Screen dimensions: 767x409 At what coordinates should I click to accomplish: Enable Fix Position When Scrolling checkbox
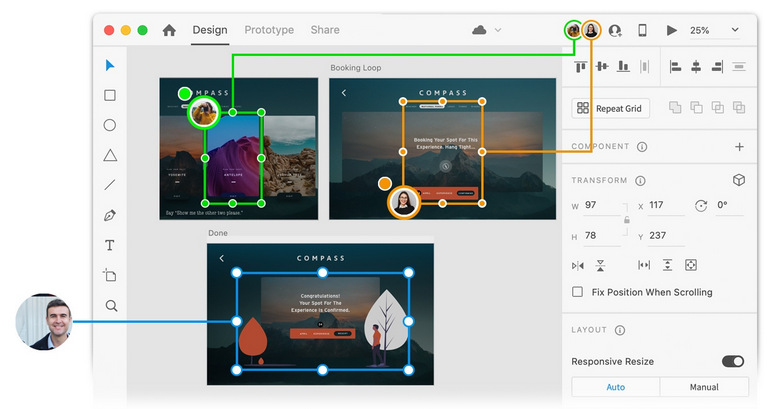pos(578,292)
